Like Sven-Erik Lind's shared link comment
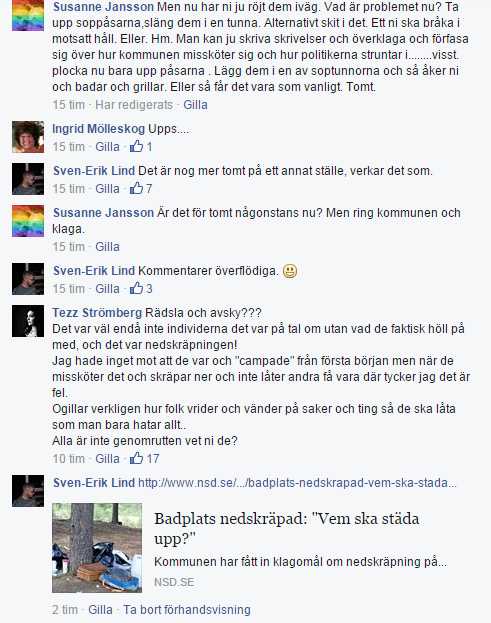491x623 pixels. coord(100,609)
